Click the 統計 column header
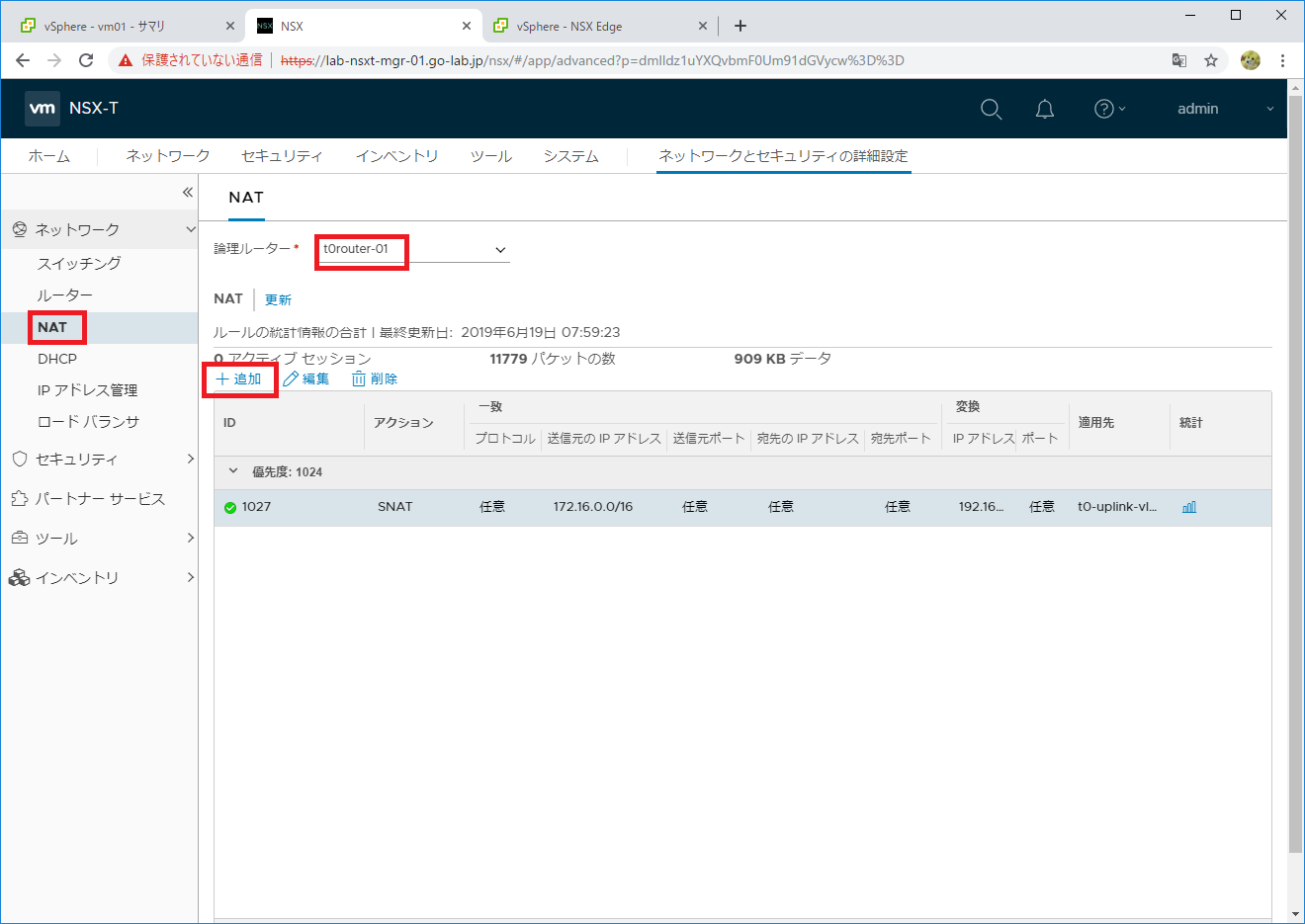Image resolution: width=1305 pixels, height=924 pixels. point(1191,423)
